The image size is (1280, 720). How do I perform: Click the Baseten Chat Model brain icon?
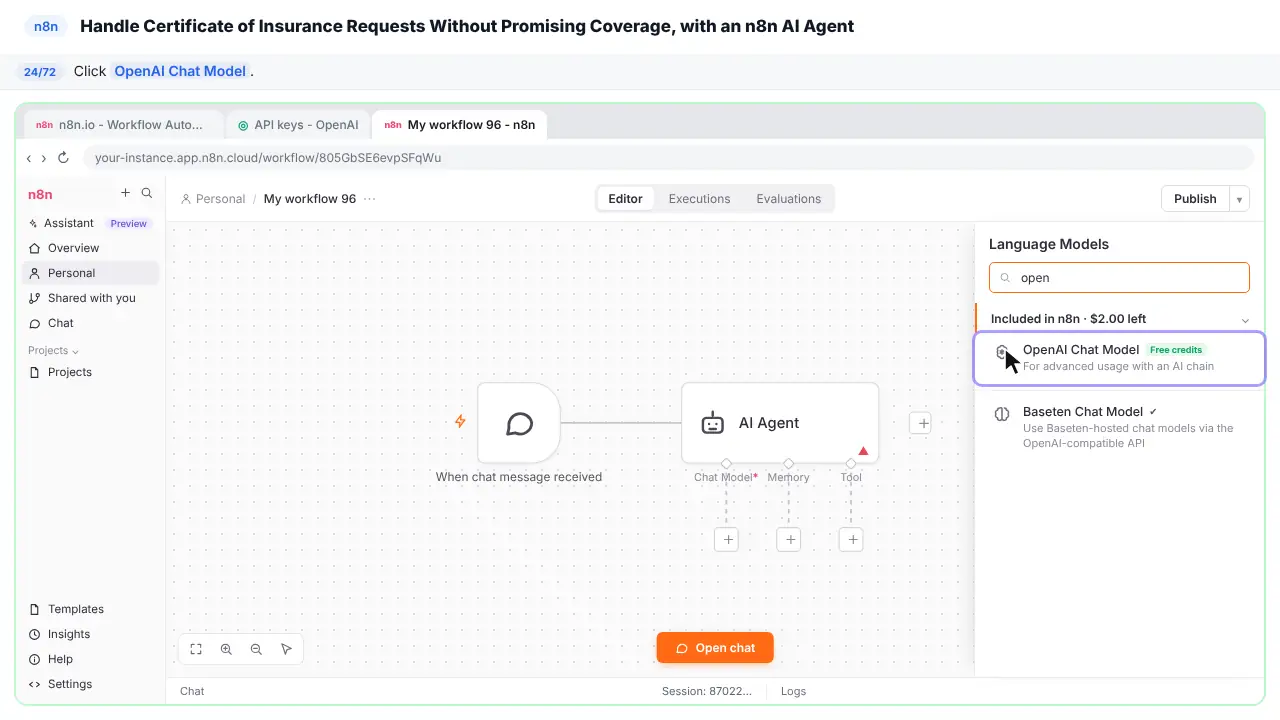click(1002, 414)
